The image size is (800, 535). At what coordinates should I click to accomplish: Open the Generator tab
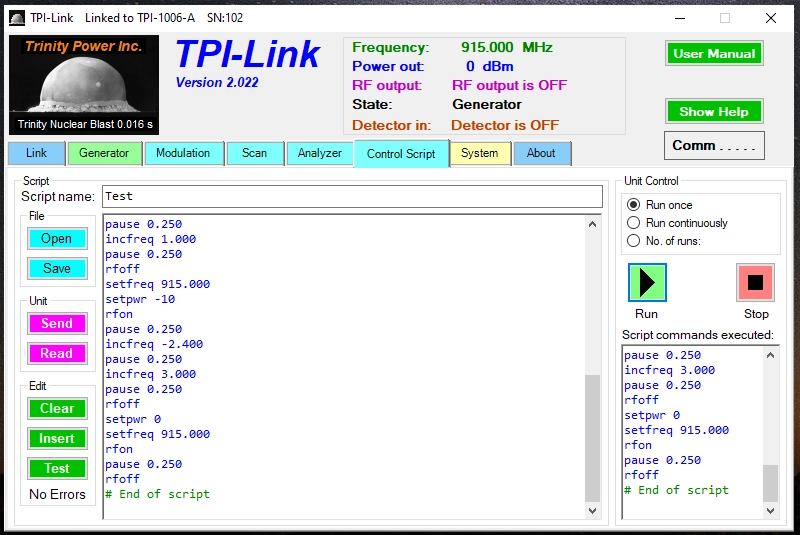[104, 153]
